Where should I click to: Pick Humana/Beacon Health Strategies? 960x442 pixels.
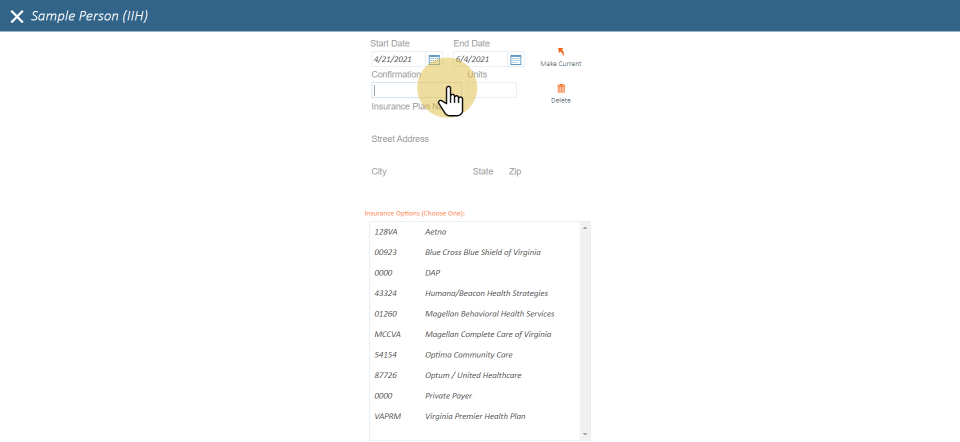point(486,293)
